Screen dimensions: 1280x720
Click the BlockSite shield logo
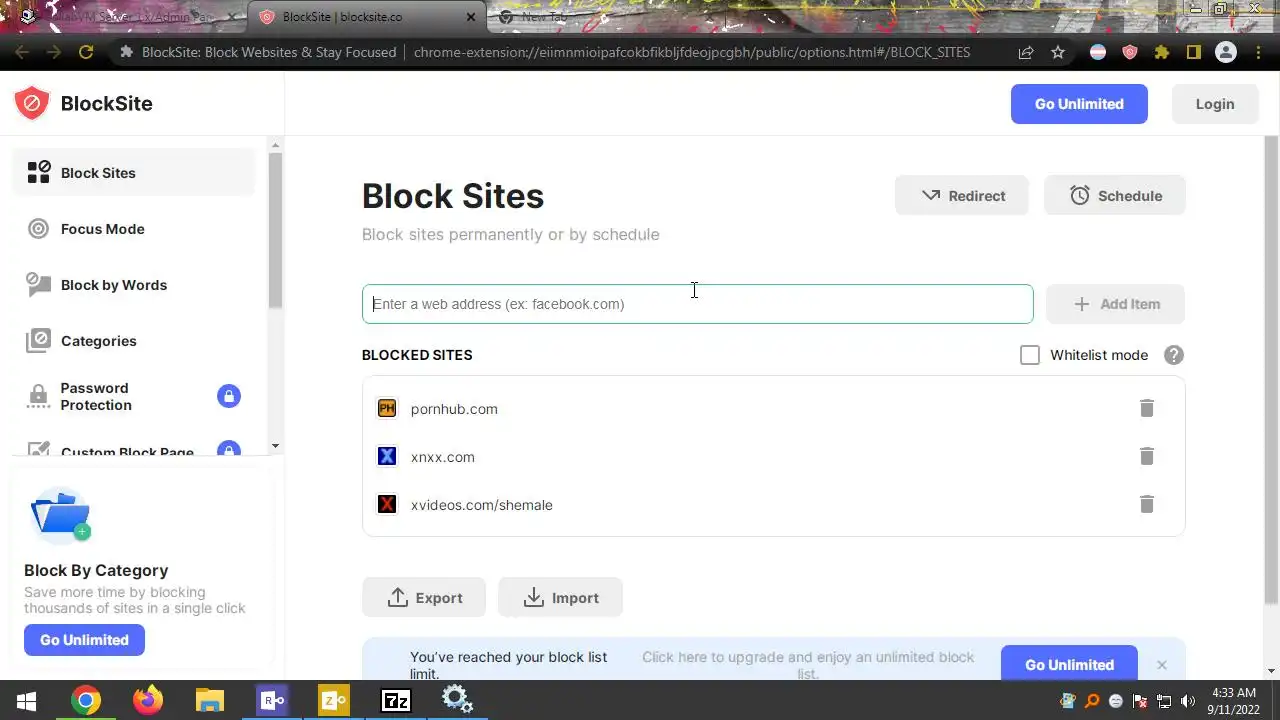[x=31, y=103]
